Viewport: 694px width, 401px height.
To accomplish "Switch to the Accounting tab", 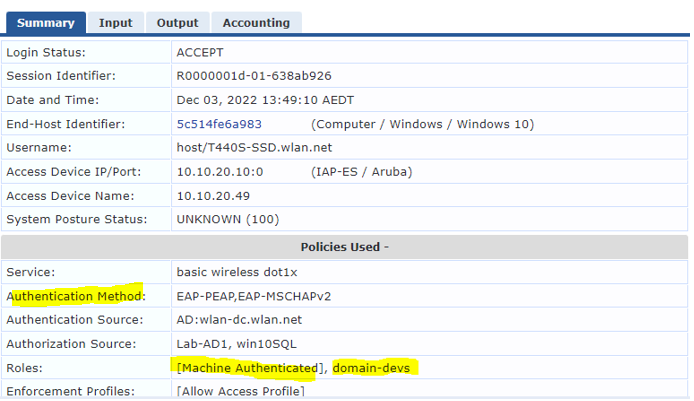I will 256,22.
